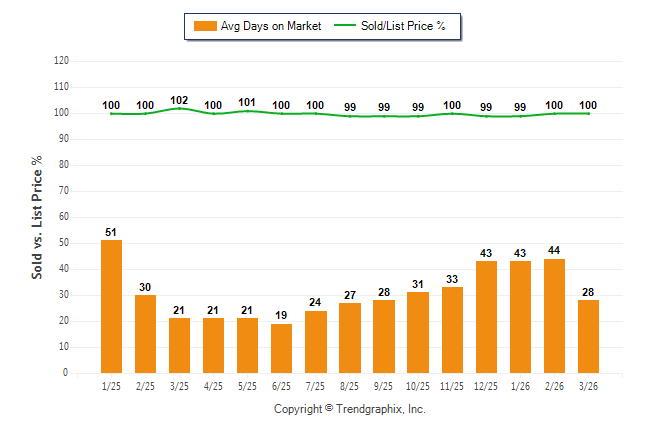
Task: Toggle the Avg Days on Market legend label
Action: click(x=271, y=26)
